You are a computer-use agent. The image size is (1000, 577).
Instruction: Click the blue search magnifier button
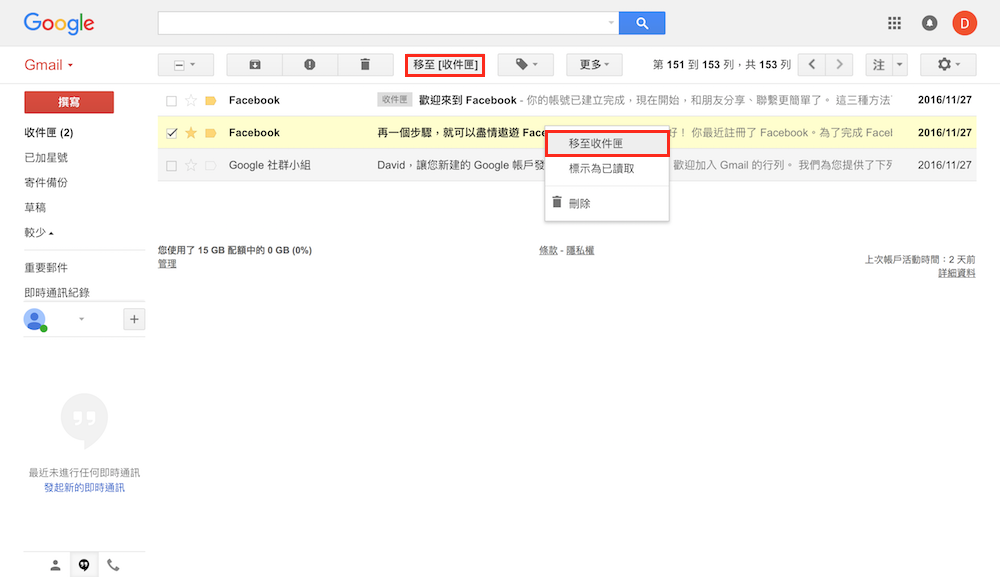click(x=642, y=23)
